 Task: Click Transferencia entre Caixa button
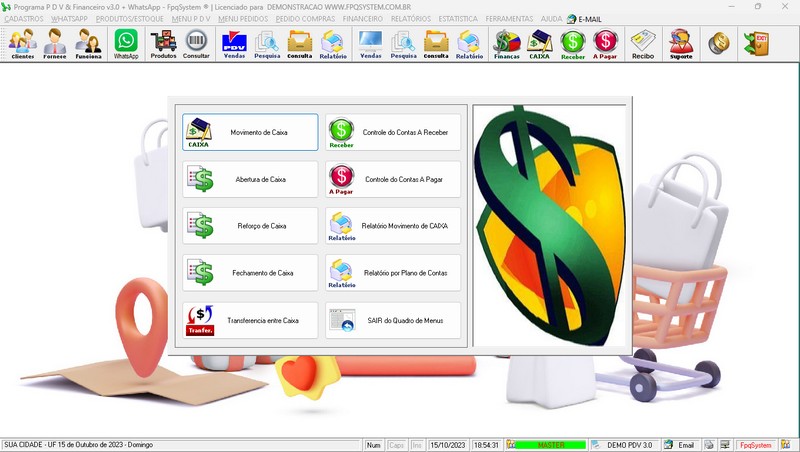pyautogui.click(x=250, y=320)
